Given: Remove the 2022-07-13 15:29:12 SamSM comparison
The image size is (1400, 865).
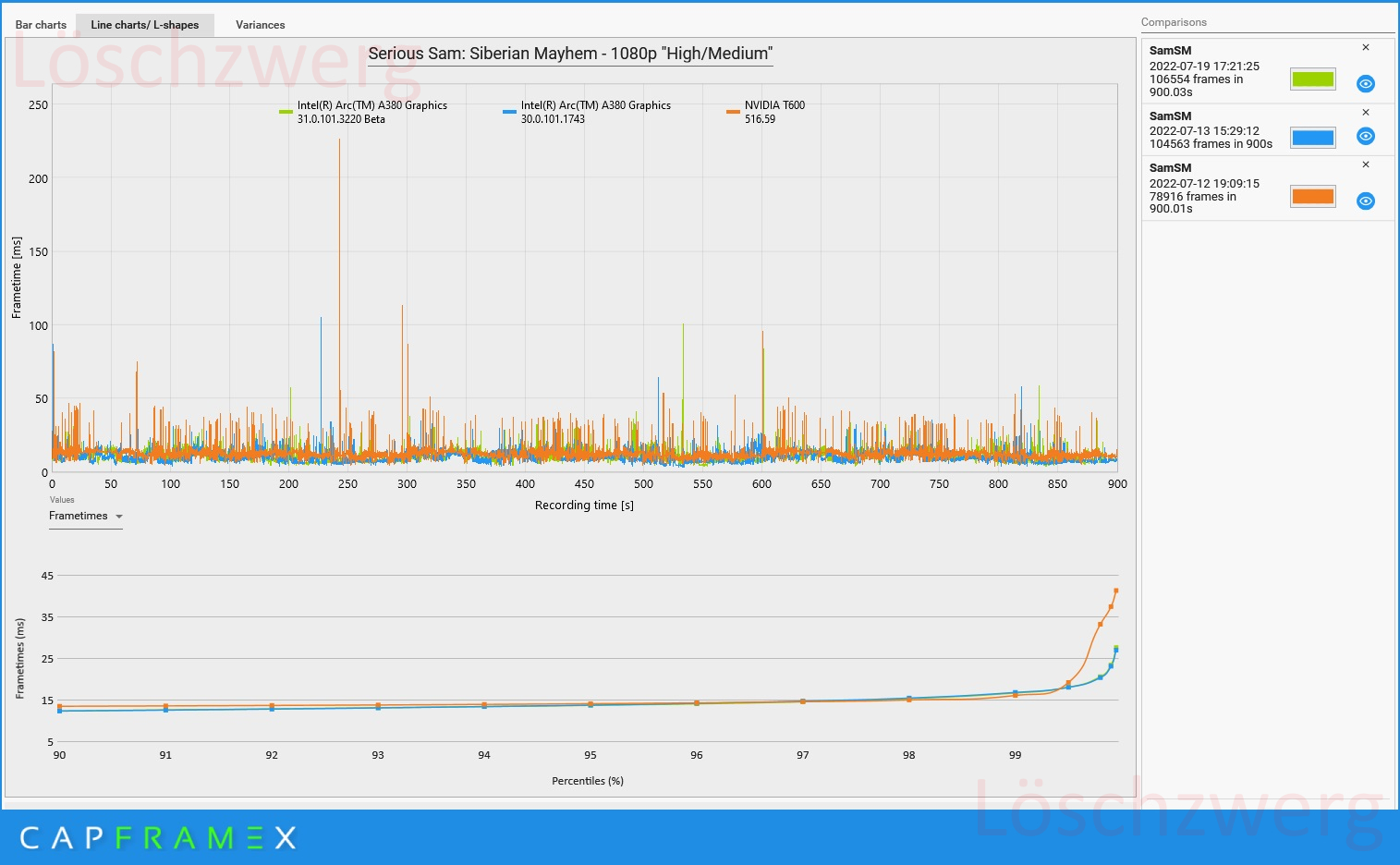Looking at the screenshot, I should (x=1366, y=112).
